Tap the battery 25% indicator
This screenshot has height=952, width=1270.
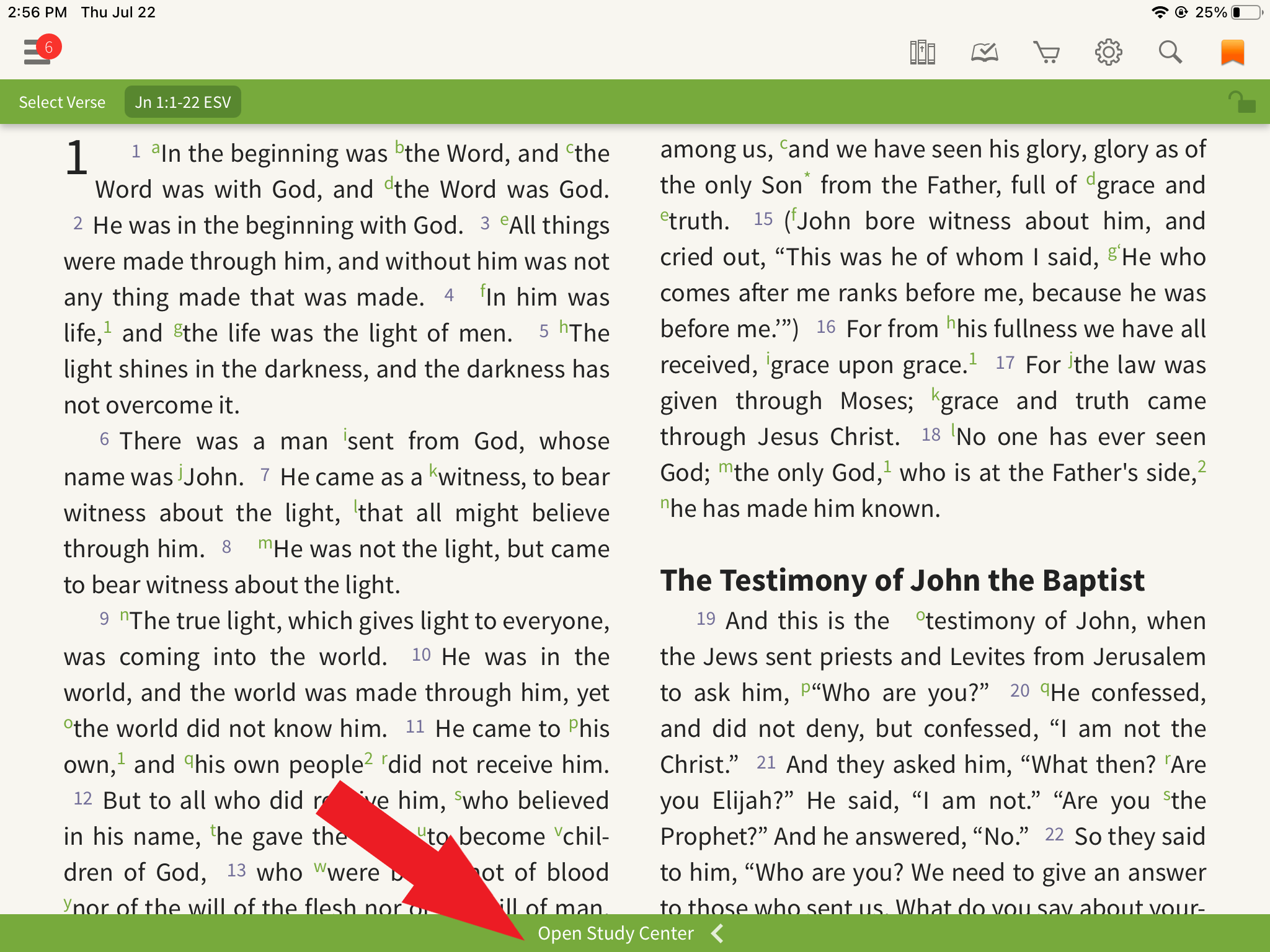(1228, 12)
